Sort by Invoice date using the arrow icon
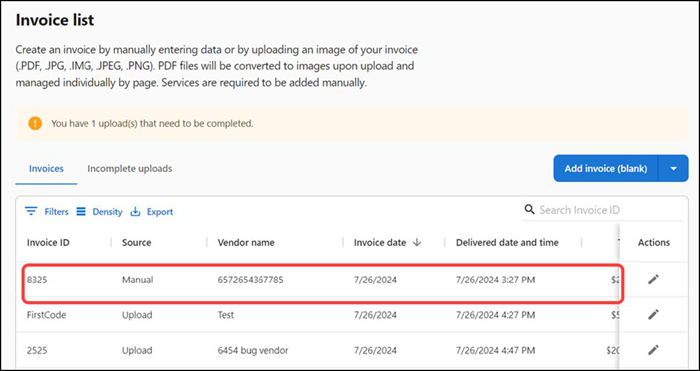This screenshot has width=700, height=371. click(417, 242)
